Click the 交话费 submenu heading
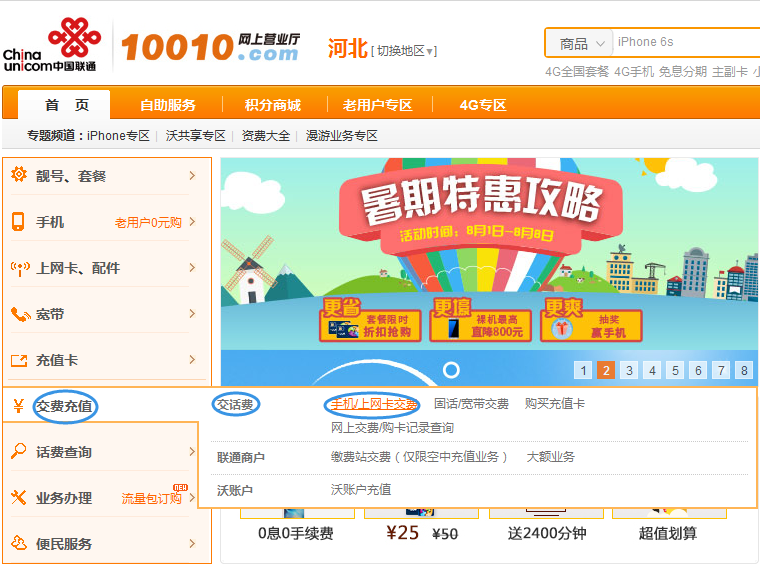The height and width of the screenshot is (566, 760). point(235,405)
